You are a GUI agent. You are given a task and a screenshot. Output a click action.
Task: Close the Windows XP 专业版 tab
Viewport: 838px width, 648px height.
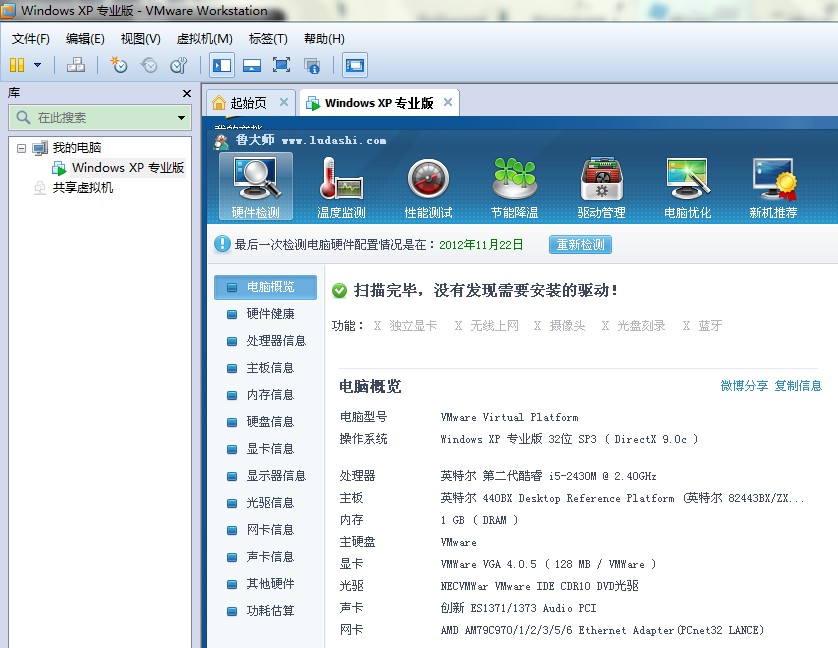(x=448, y=102)
